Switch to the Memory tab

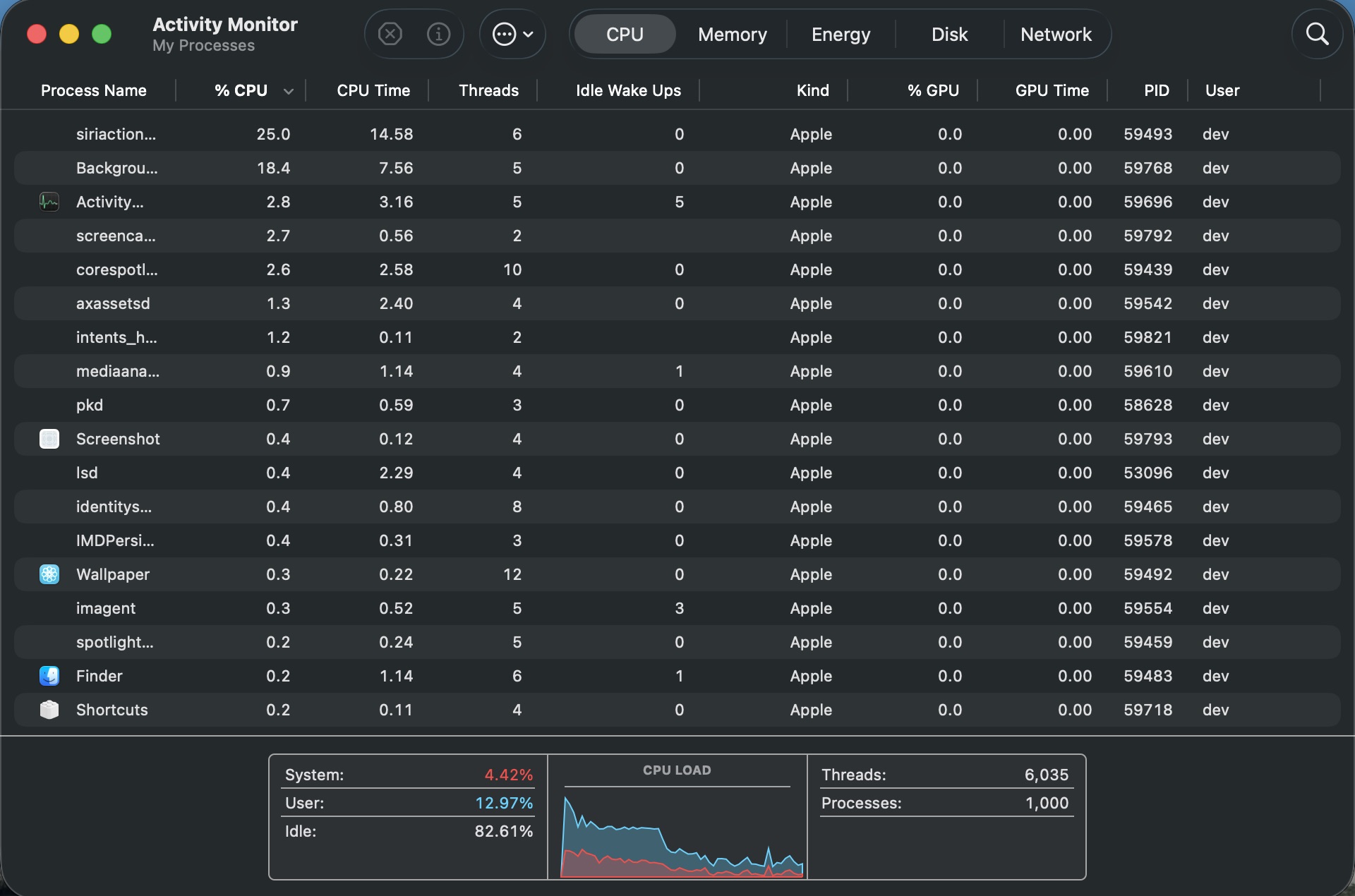click(x=732, y=34)
